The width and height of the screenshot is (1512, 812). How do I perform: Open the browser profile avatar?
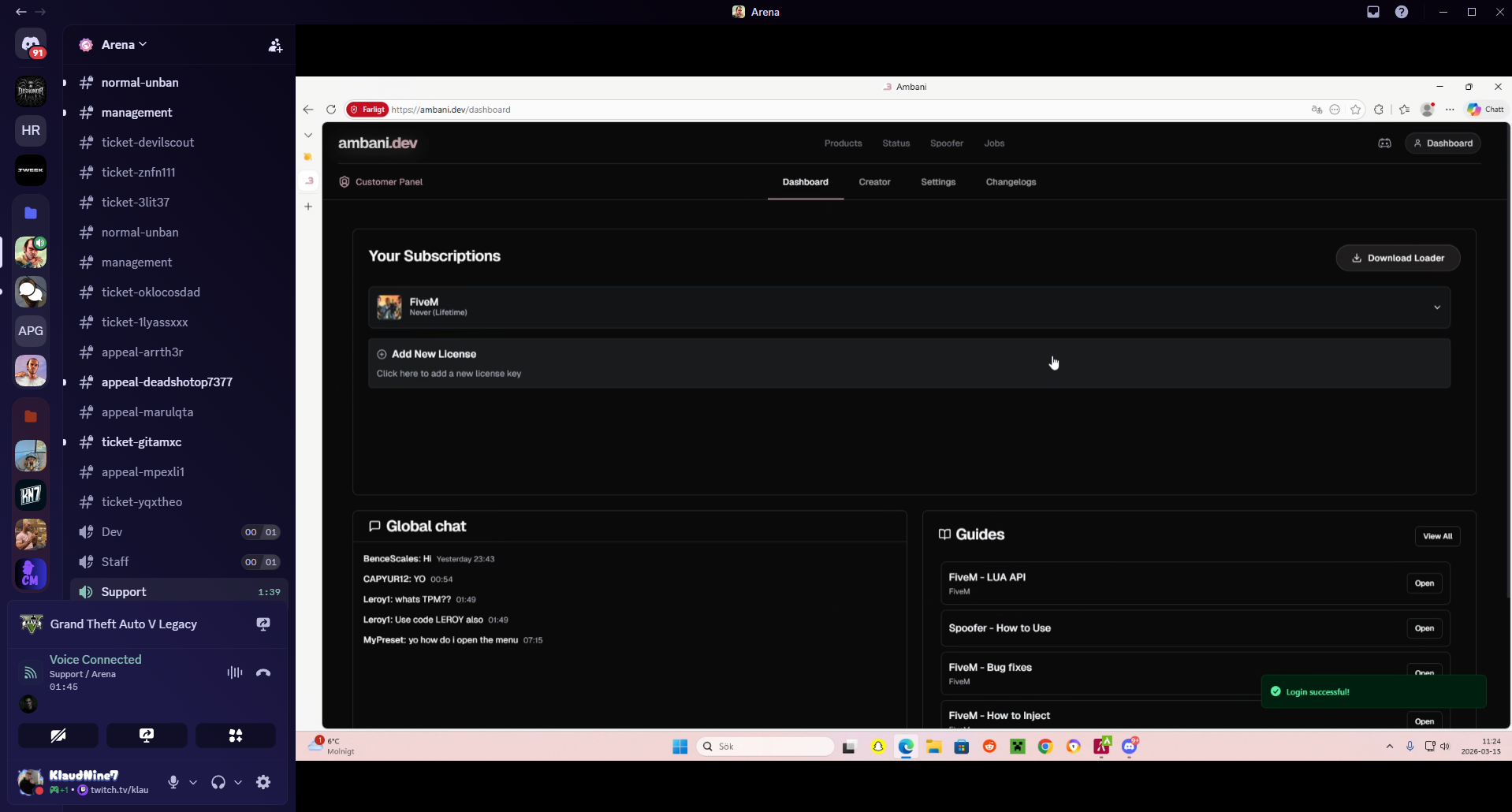(1427, 110)
